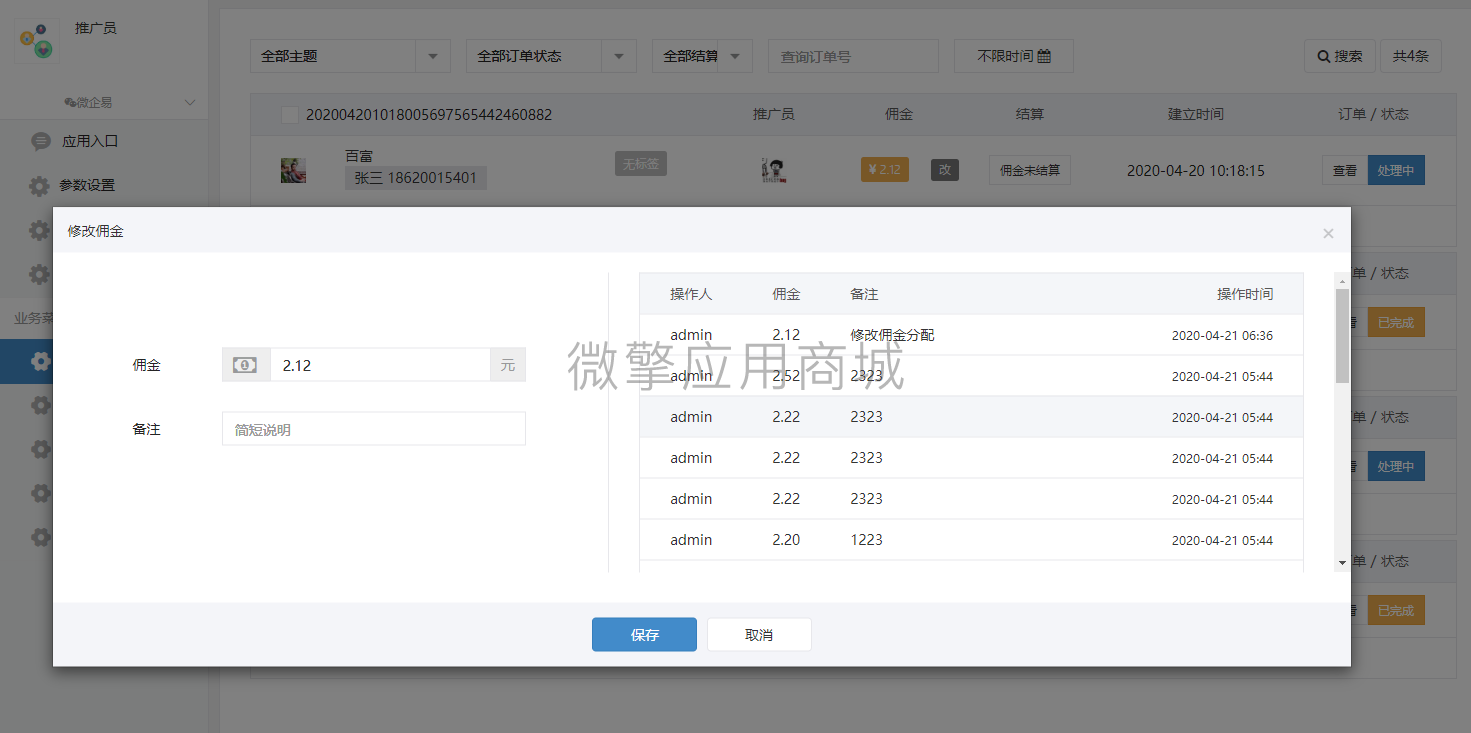Viewport: 1471px width, 733px height.
Task: Click the app logo in sidebar
Action: pyautogui.click(x=37, y=40)
